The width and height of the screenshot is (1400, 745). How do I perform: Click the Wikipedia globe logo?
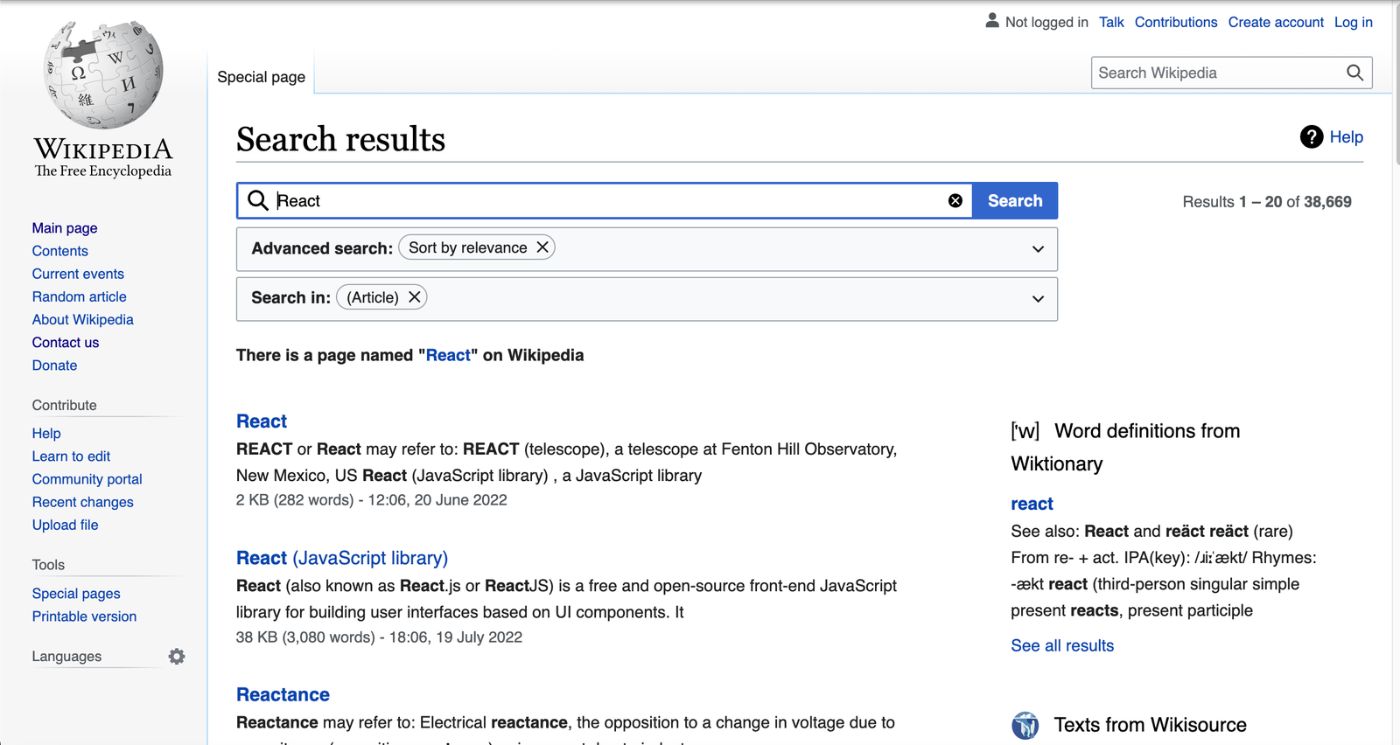(103, 73)
